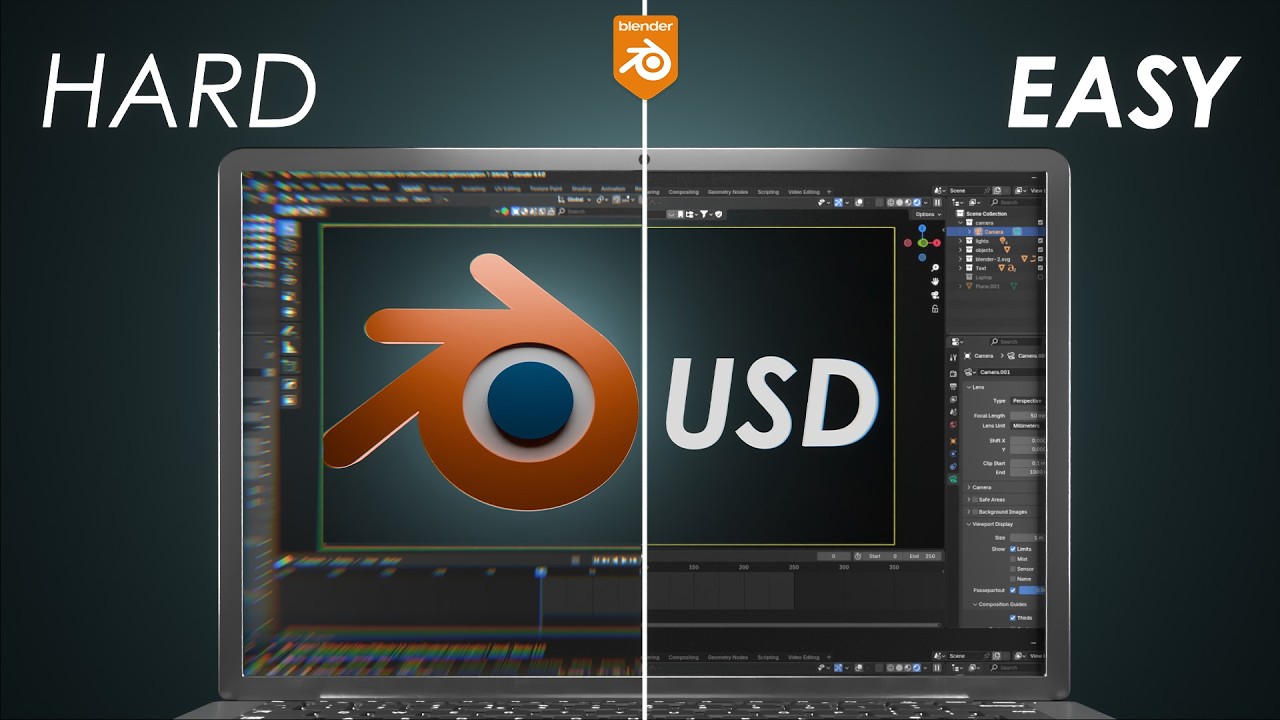Open the Output properties tab
This screenshot has height=720, width=1280.
(x=953, y=386)
